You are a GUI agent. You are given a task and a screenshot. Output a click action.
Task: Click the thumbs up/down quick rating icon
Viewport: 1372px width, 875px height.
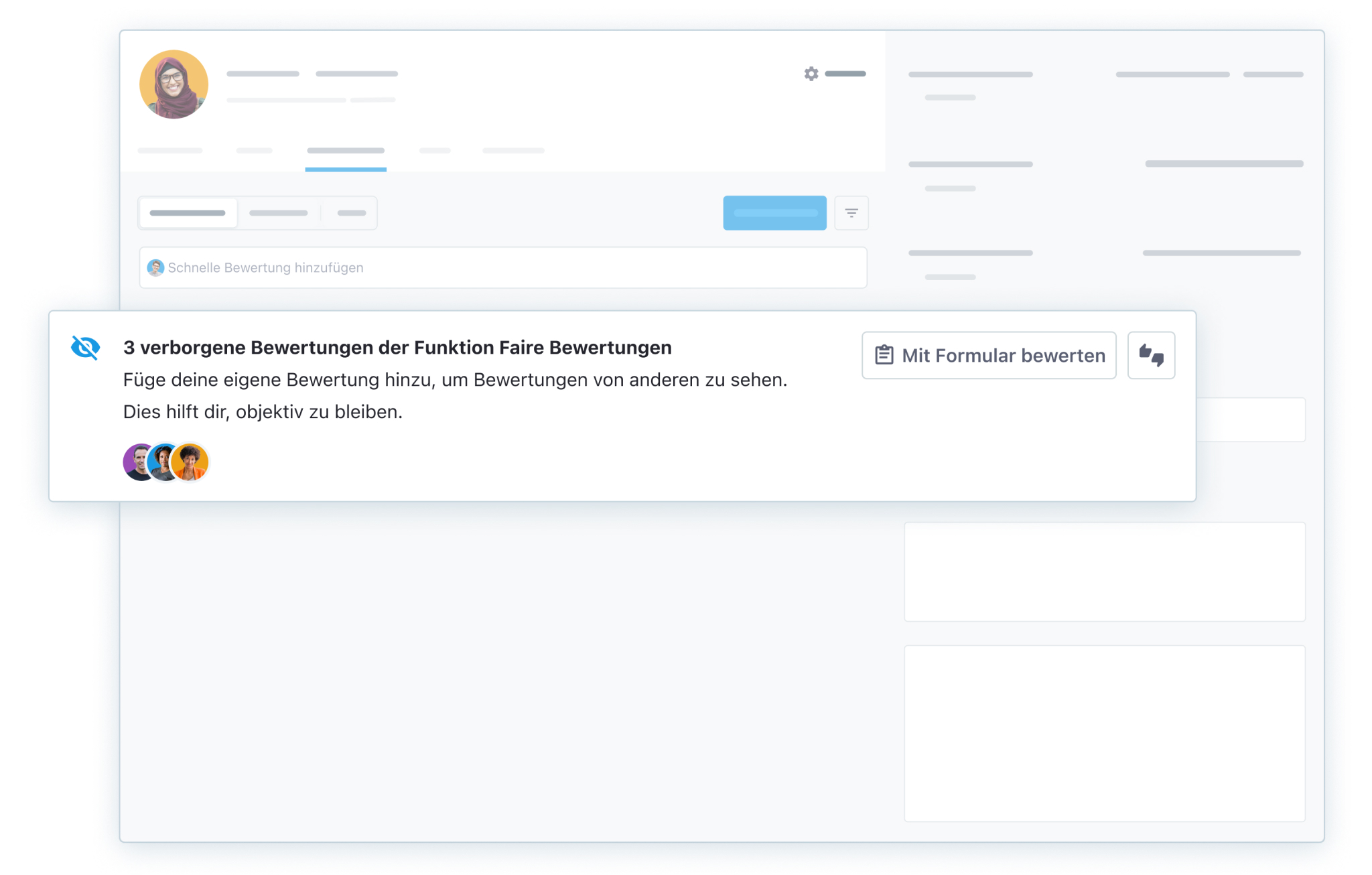coord(1150,355)
